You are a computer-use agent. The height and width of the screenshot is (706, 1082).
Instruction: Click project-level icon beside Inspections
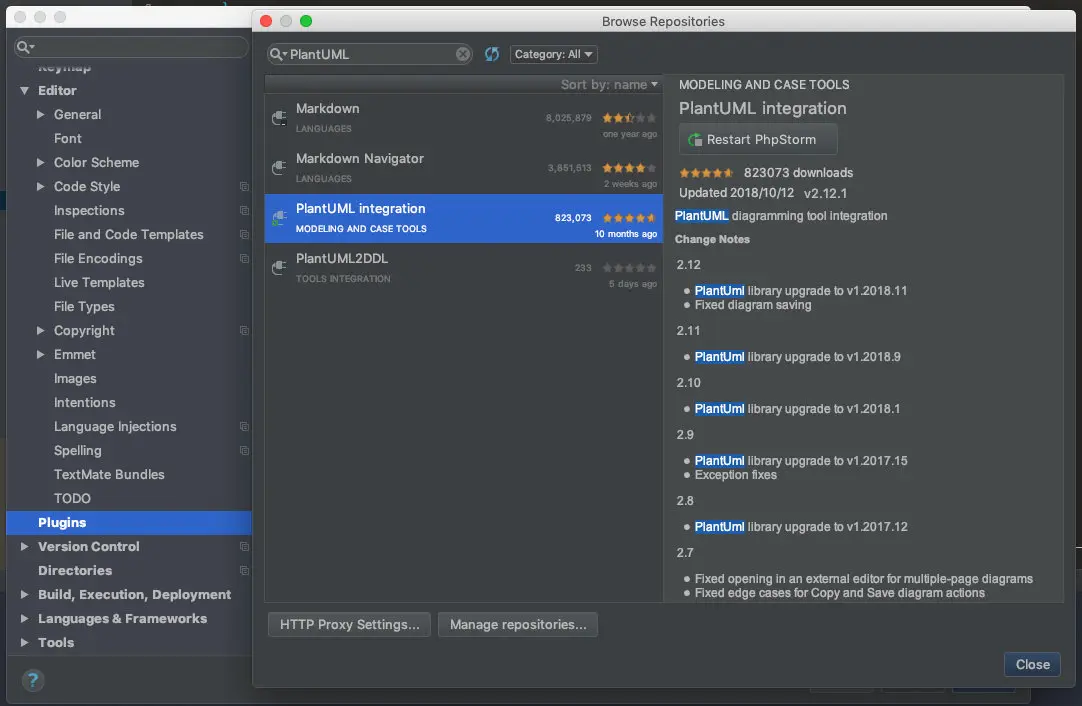point(244,210)
